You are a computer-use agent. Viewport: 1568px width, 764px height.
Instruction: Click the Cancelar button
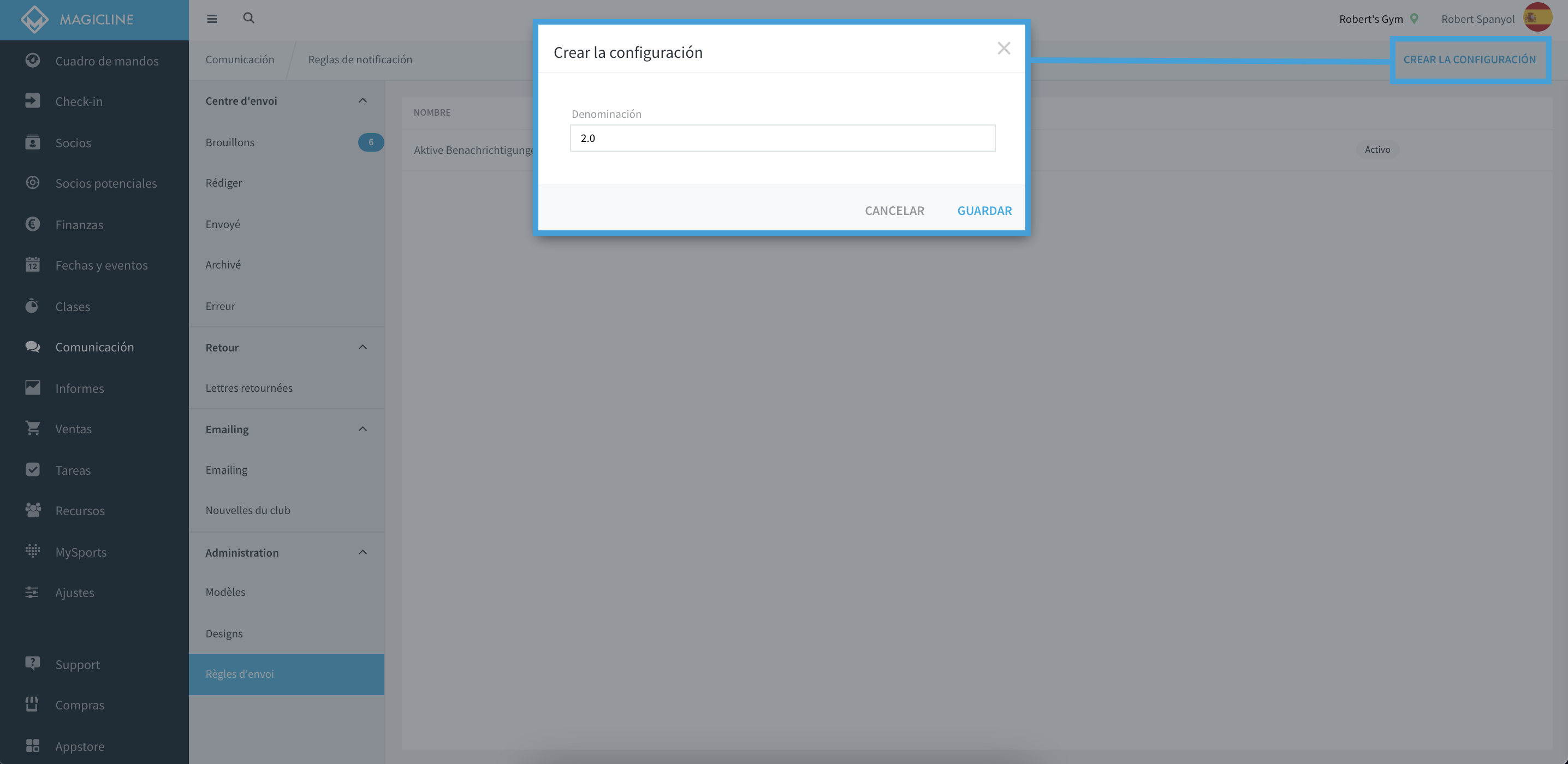tap(894, 211)
